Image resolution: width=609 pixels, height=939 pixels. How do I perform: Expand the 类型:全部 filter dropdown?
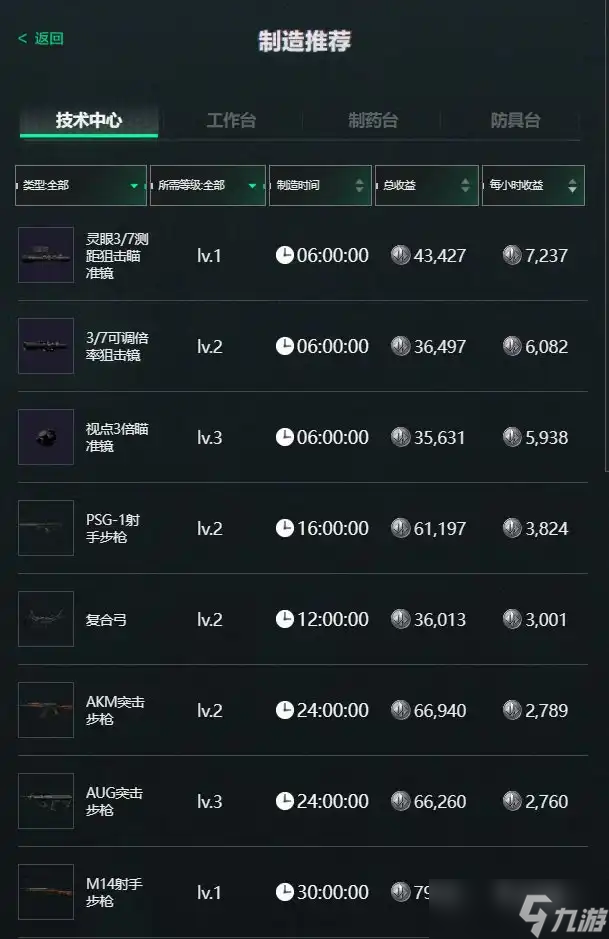click(x=81, y=185)
